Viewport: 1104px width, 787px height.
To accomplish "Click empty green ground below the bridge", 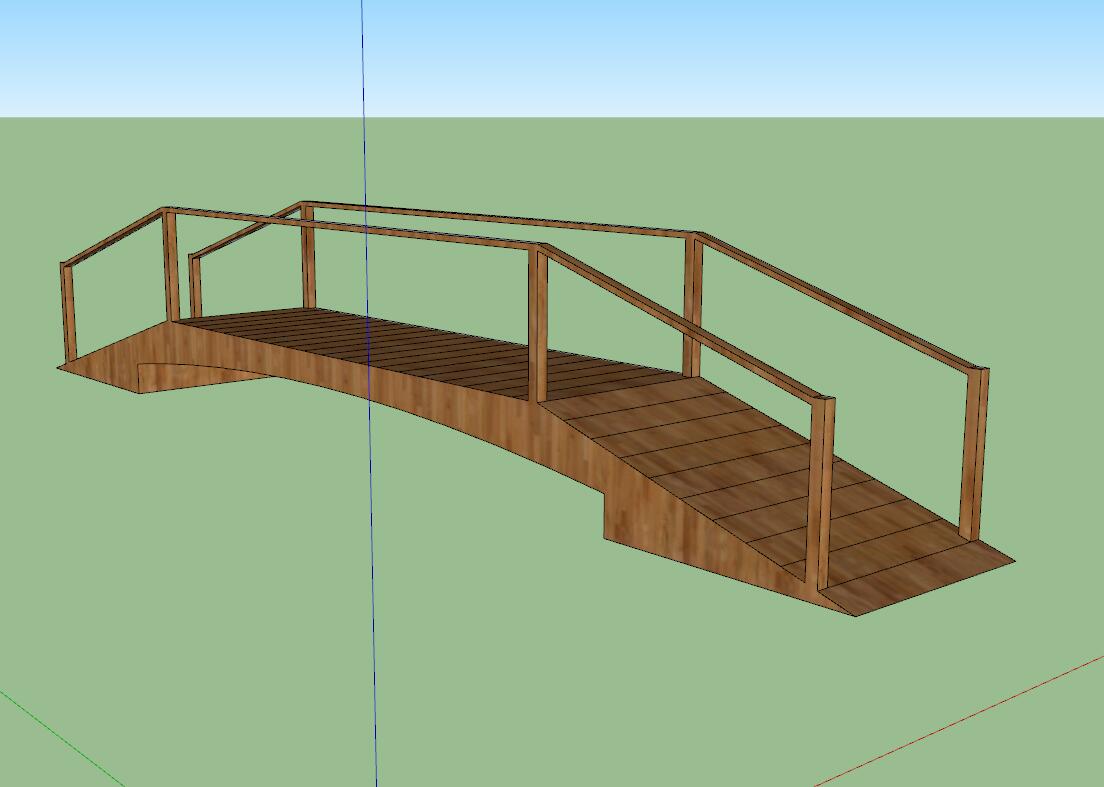I will point(400,600).
